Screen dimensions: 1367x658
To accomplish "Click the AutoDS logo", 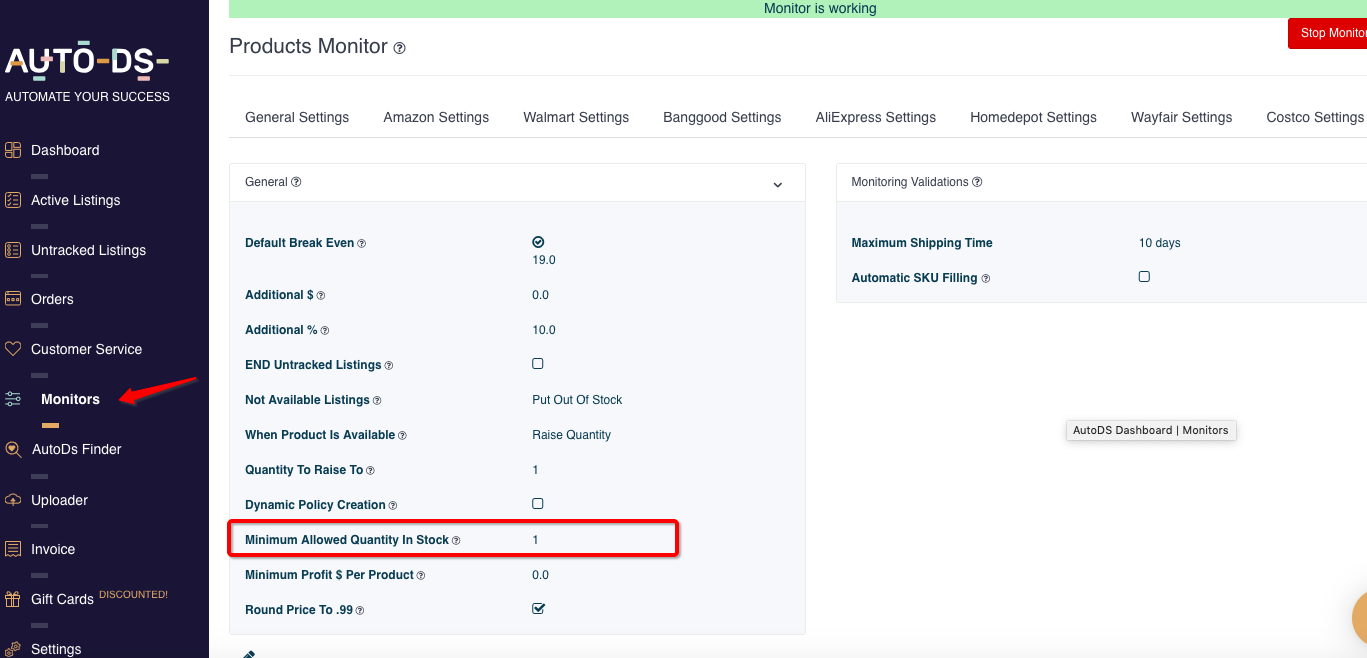I will 87,62.
